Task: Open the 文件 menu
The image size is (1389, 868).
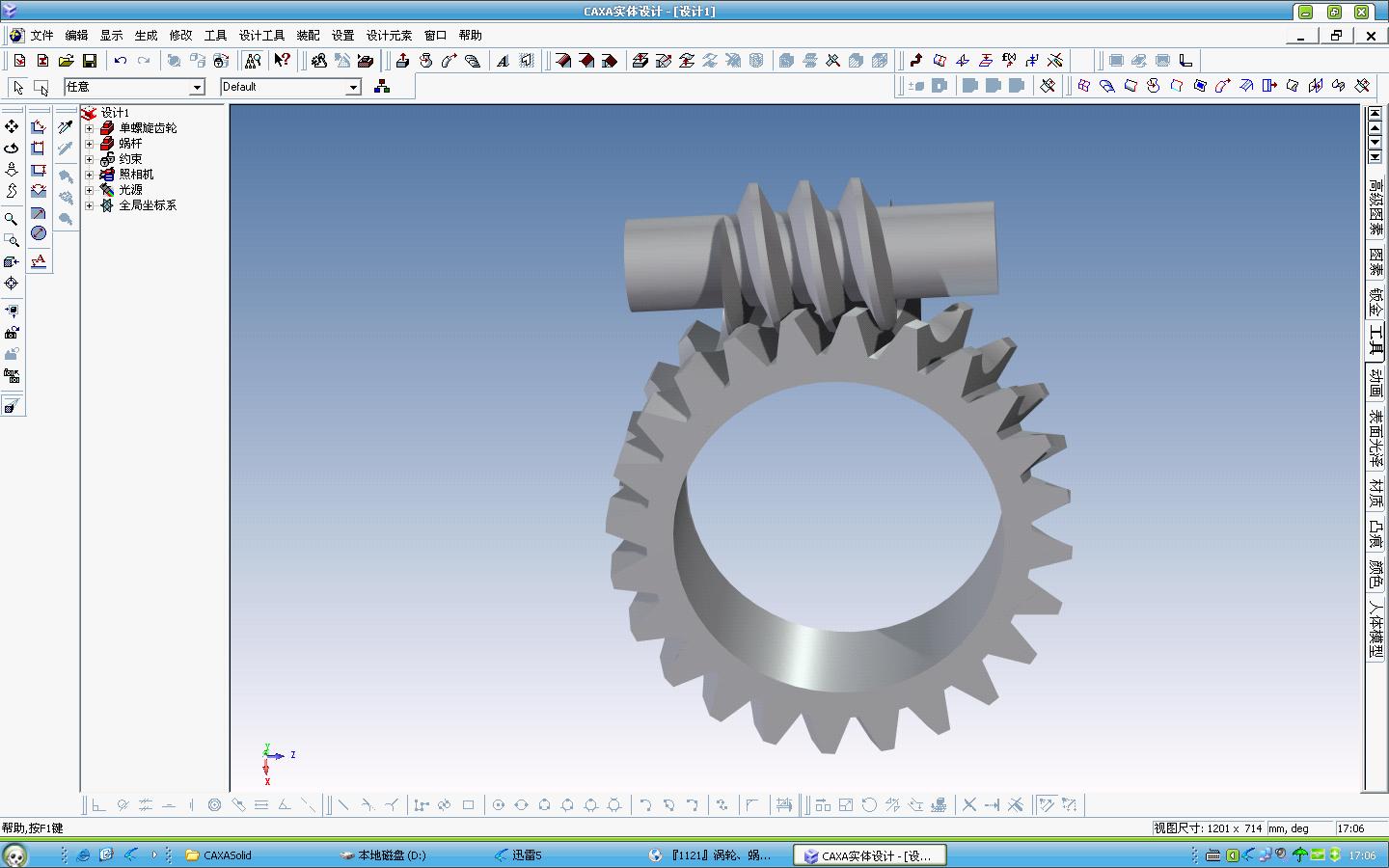Action: pos(41,35)
